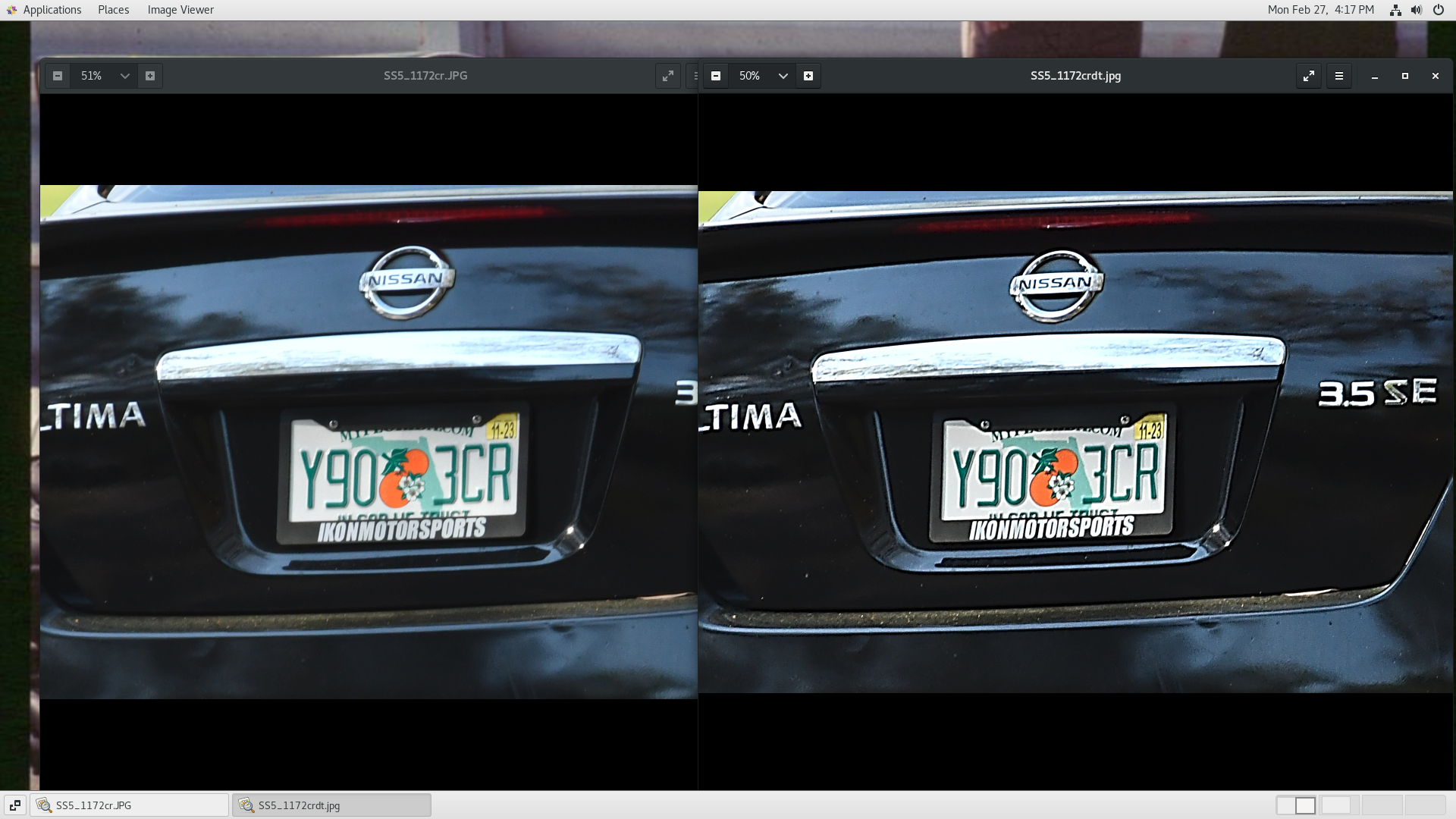Open the Image Viewer app menu
The image size is (1456, 819).
pyautogui.click(x=180, y=10)
